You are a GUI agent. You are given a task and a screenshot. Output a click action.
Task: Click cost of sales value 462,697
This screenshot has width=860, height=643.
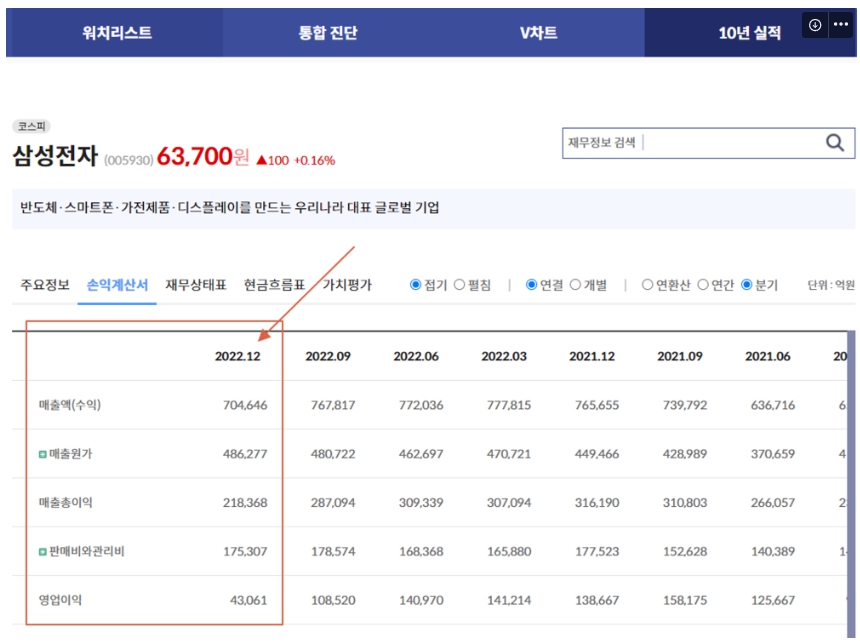(421, 454)
